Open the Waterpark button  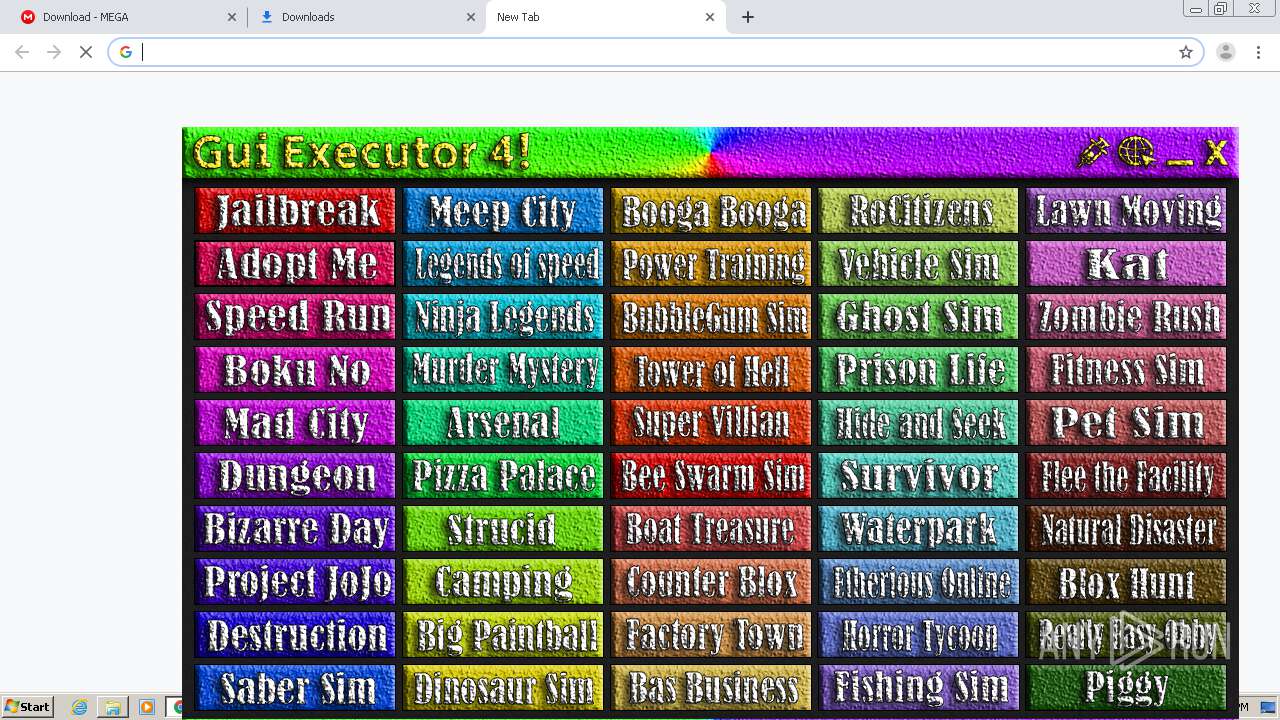point(919,529)
